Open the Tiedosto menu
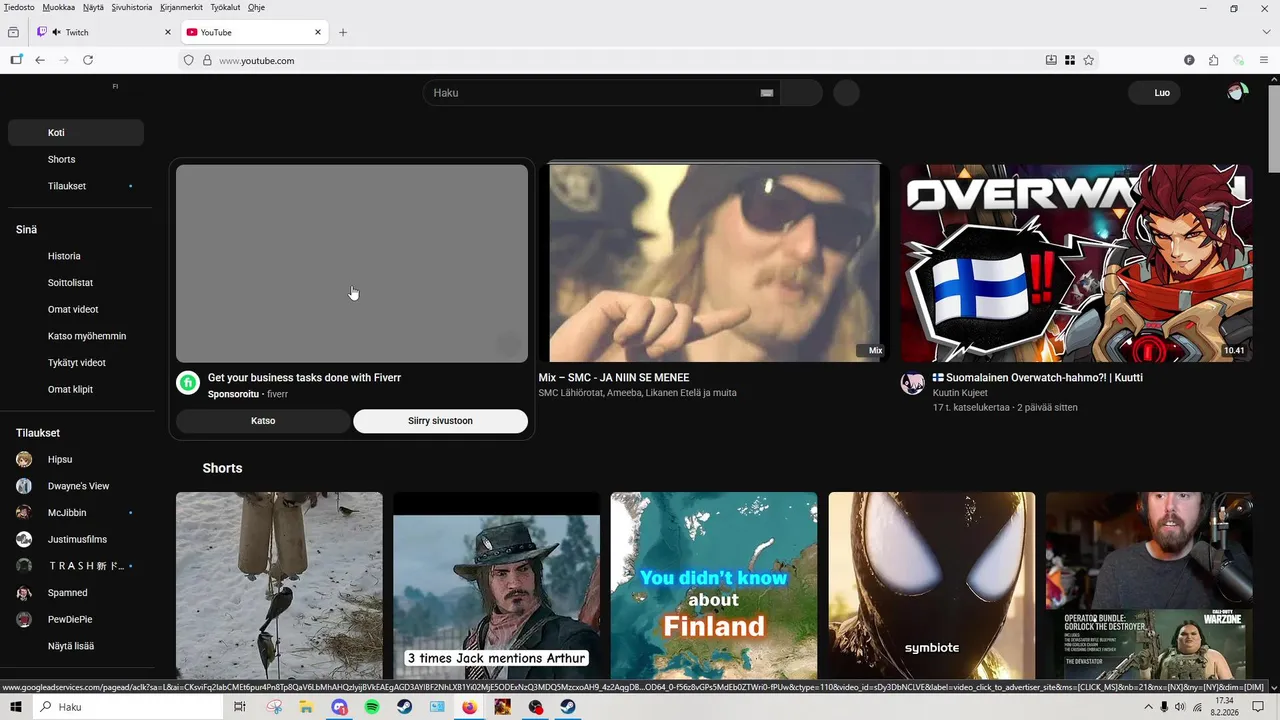The height and width of the screenshot is (720, 1280). (x=19, y=7)
